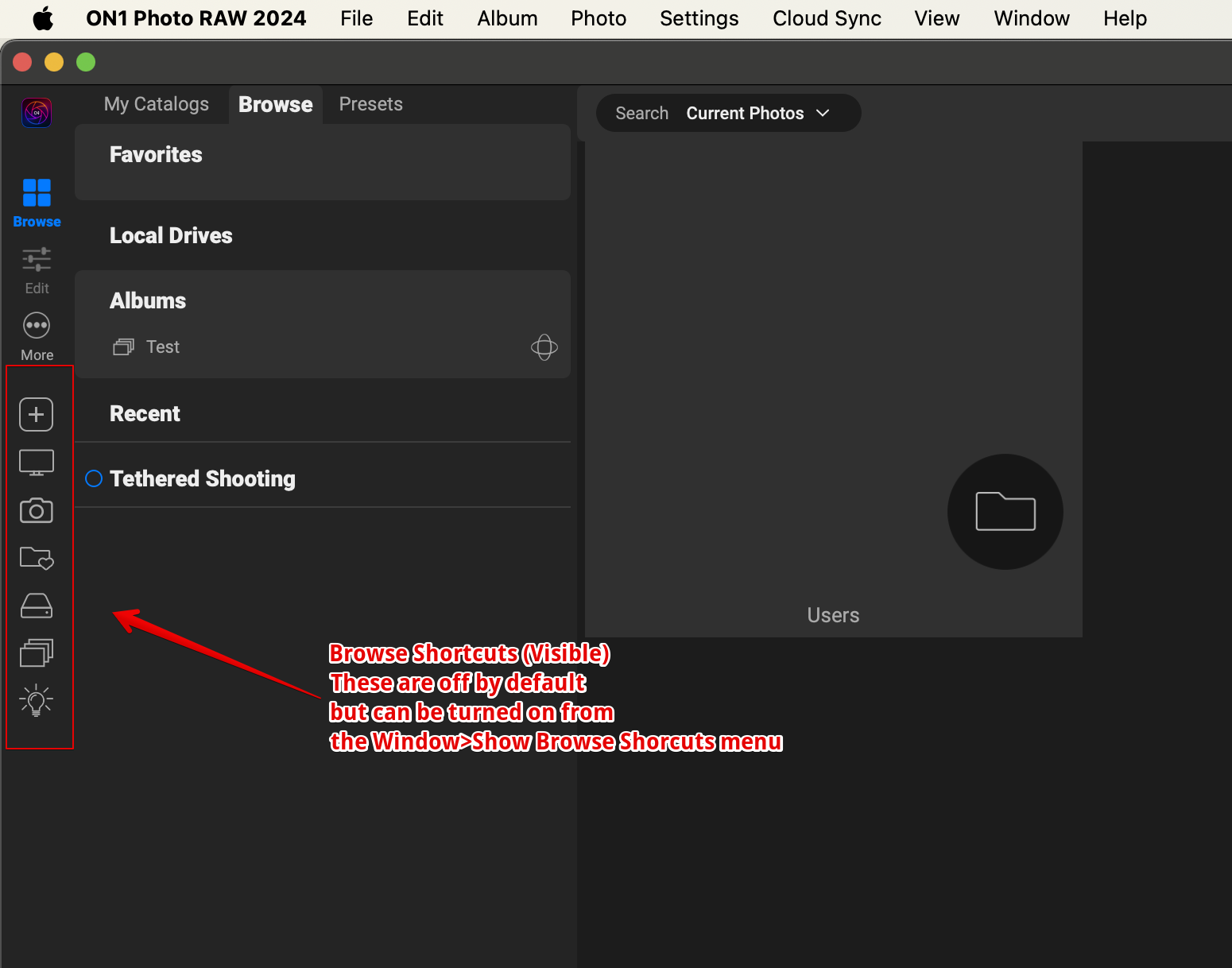Expand the Local Drives section
Image resolution: width=1232 pixels, height=968 pixels.
171,236
